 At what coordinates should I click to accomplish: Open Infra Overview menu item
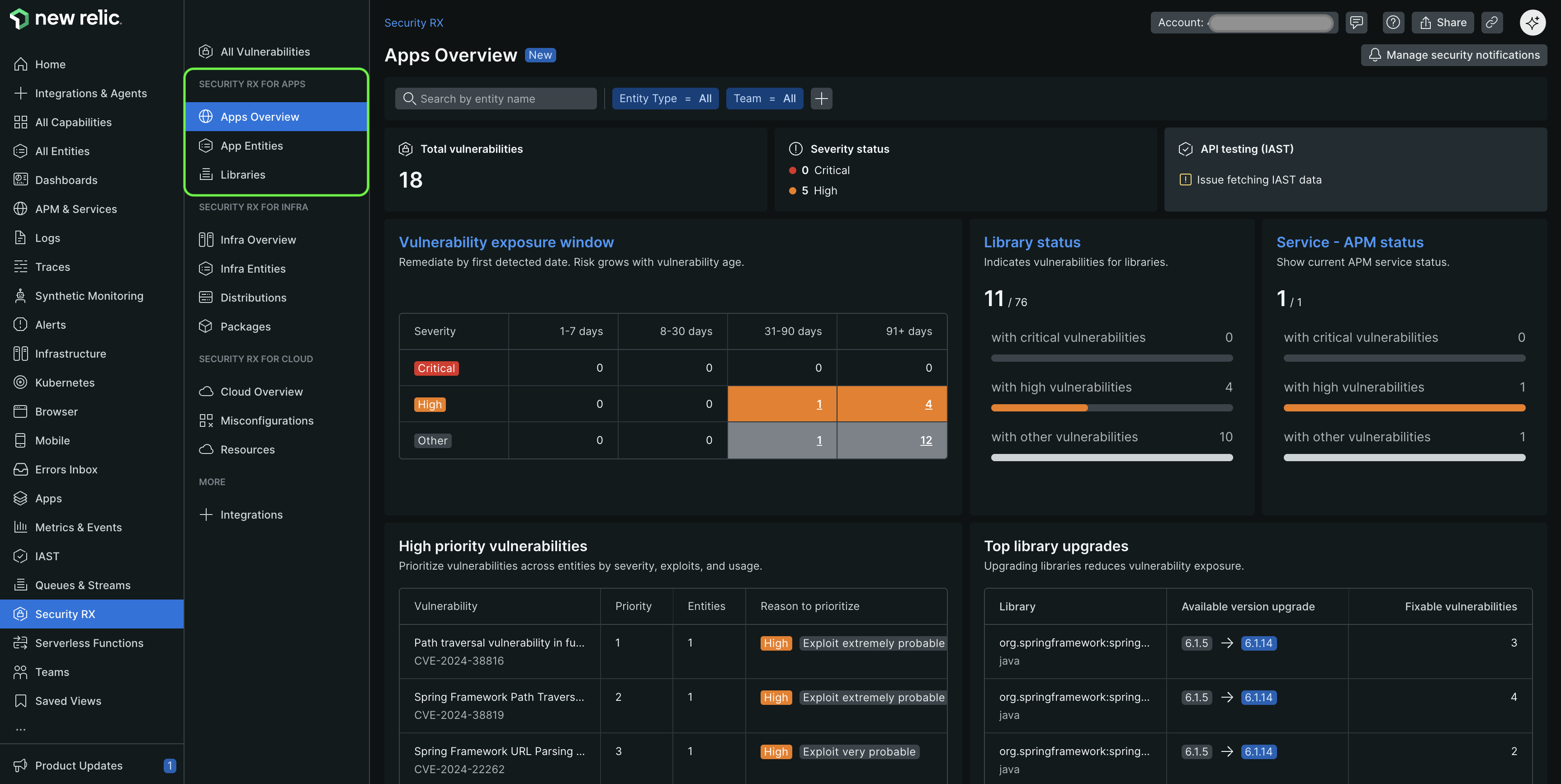tap(258, 240)
